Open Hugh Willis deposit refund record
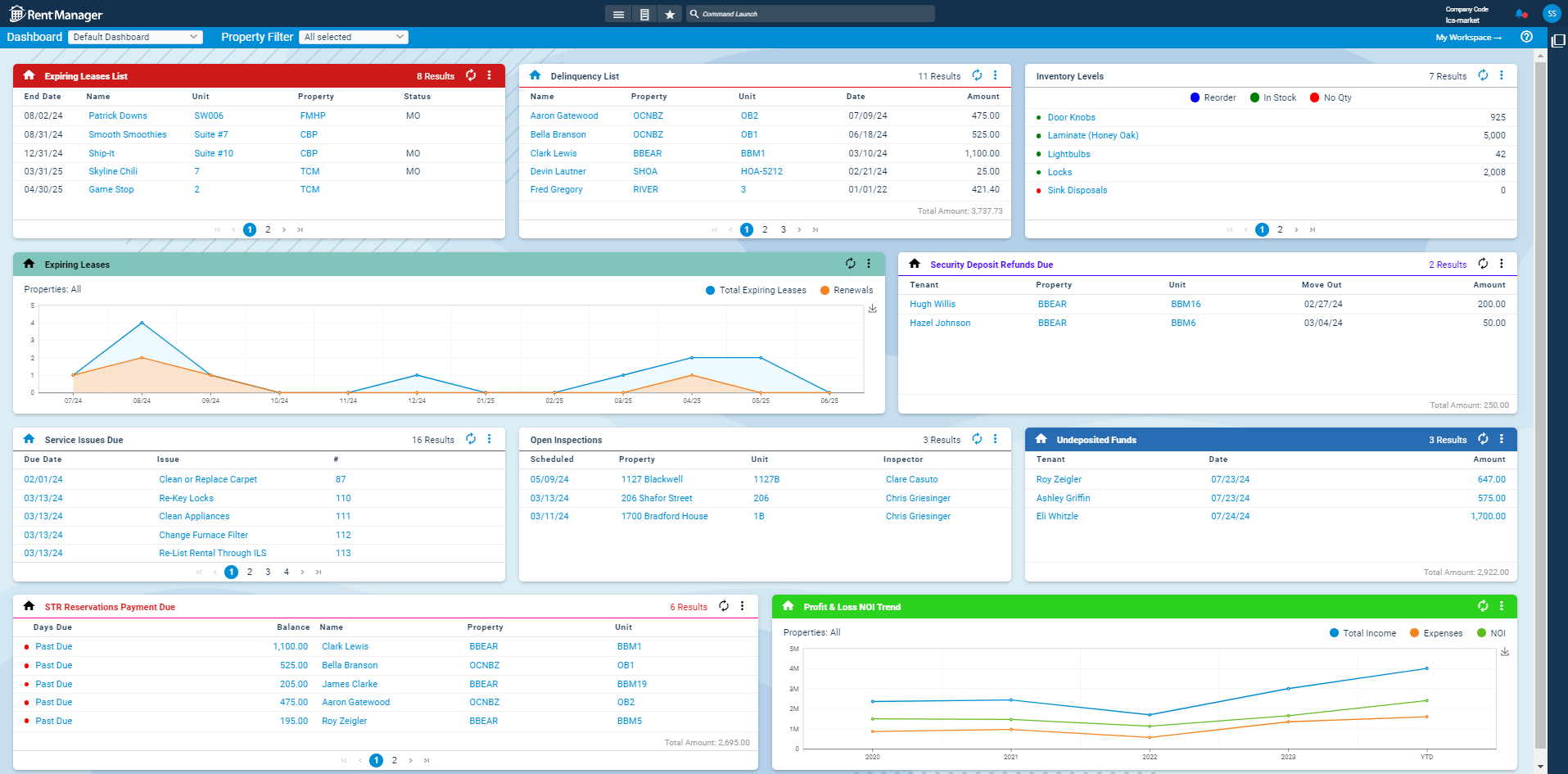Viewport: 1568px width, 774px height. click(933, 304)
